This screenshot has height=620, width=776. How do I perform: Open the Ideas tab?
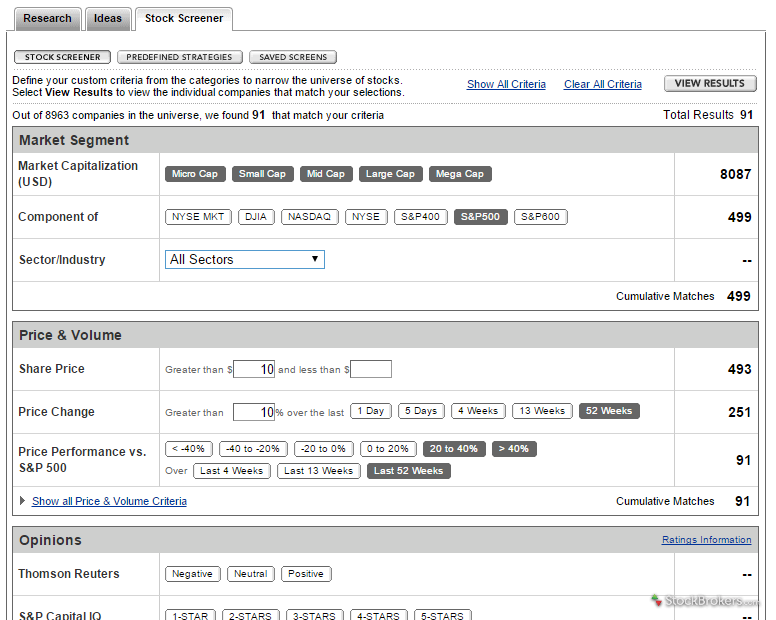pyautogui.click(x=108, y=19)
